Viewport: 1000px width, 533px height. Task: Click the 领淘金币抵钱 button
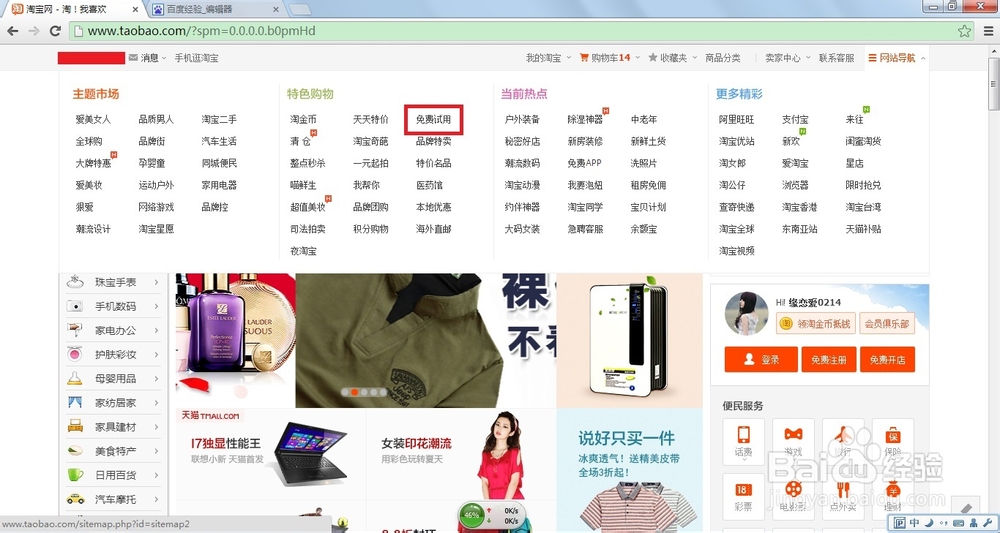click(816, 324)
